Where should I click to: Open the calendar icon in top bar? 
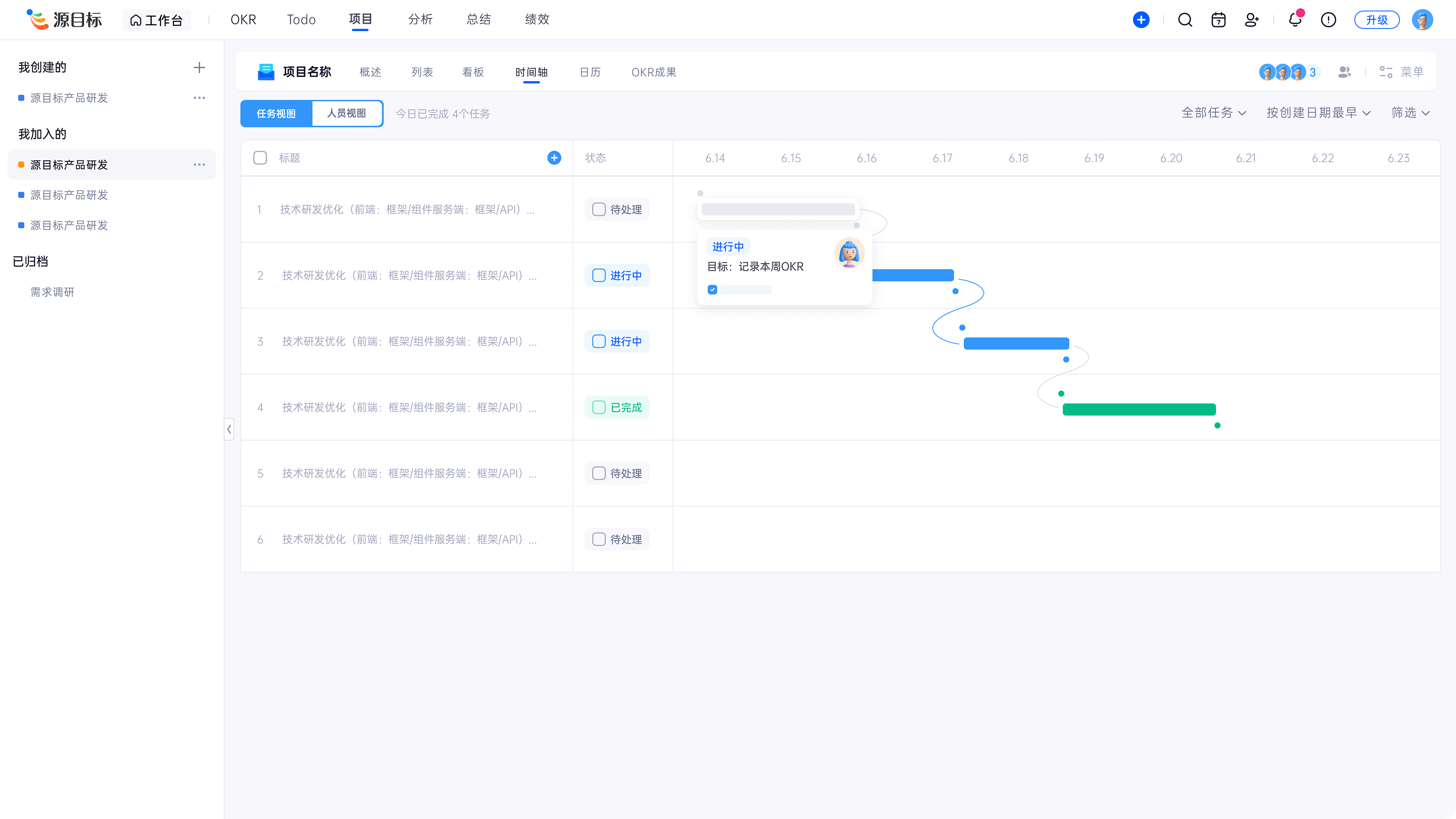tap(1218, 20)
